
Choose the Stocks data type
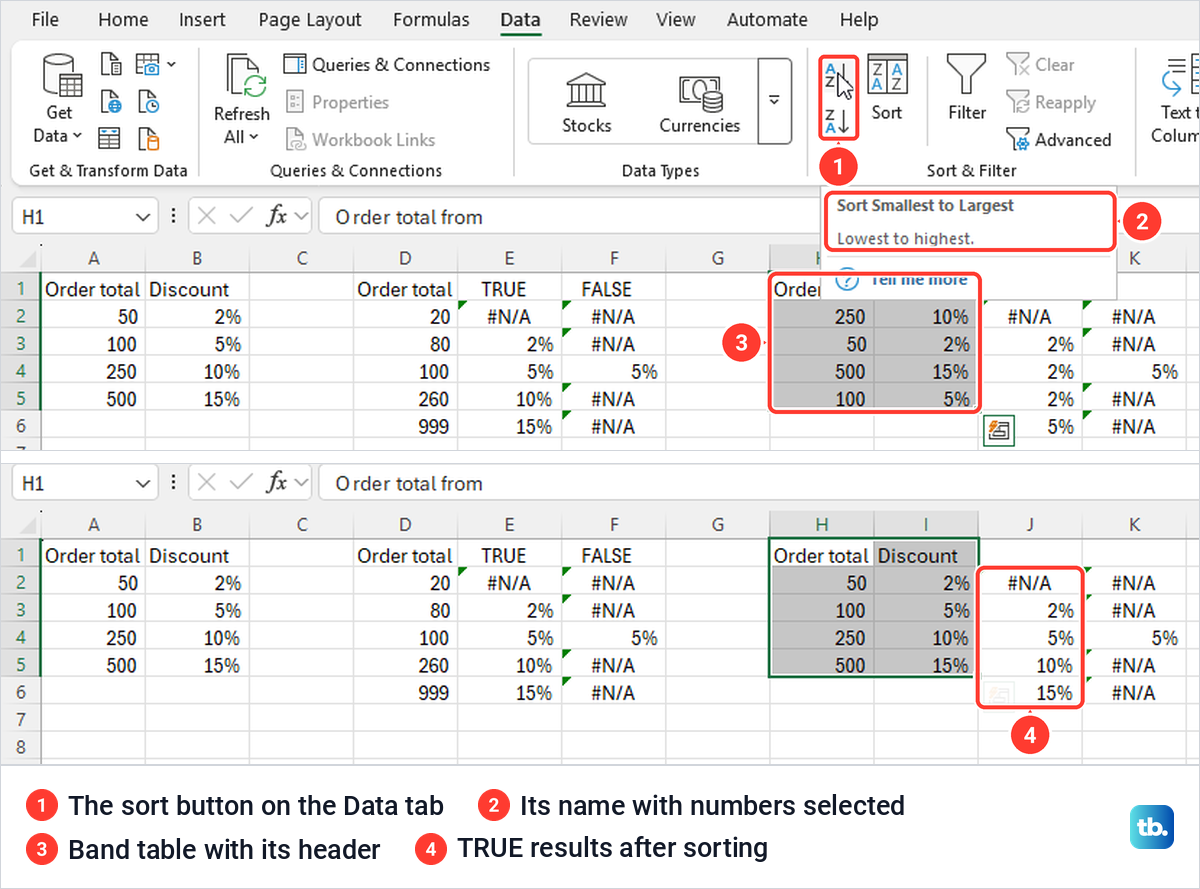(x=587, y=102)
